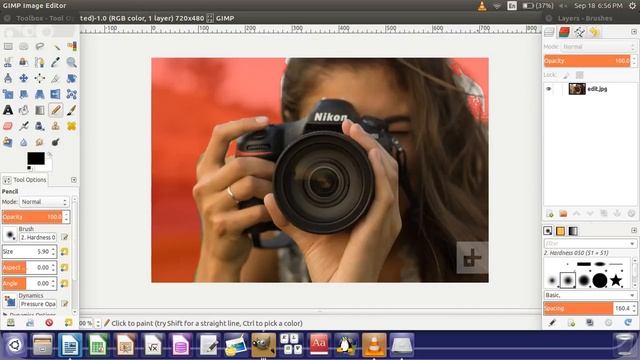Screen dimensions: 640x360
Task: Select the Perspective tool
Action: point(40,94)
